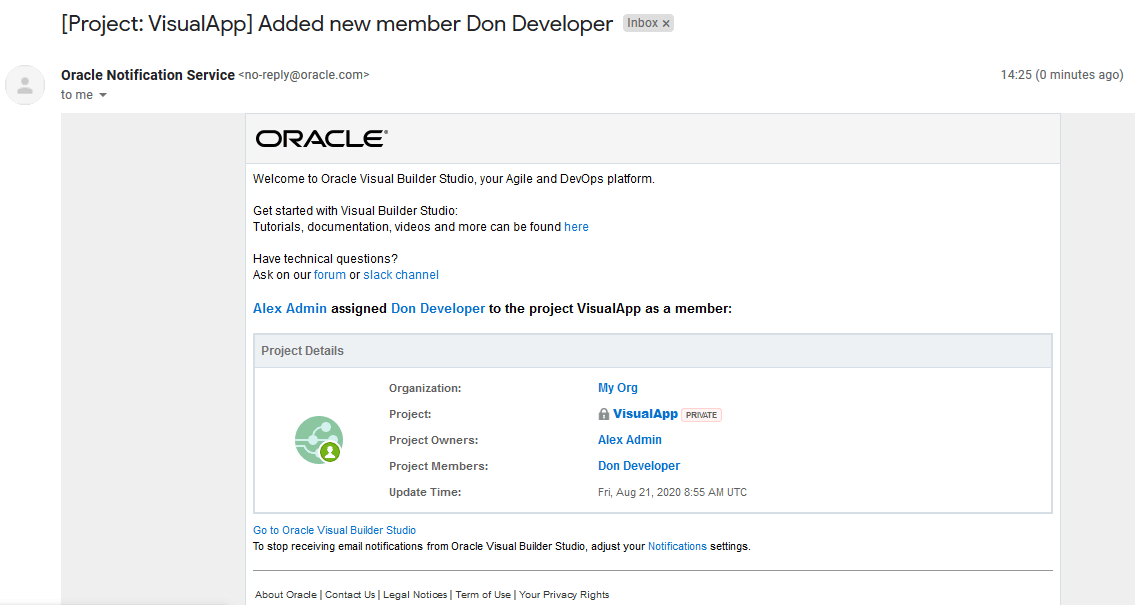Click the VisualApp project avatar icon

coord(319,440)
